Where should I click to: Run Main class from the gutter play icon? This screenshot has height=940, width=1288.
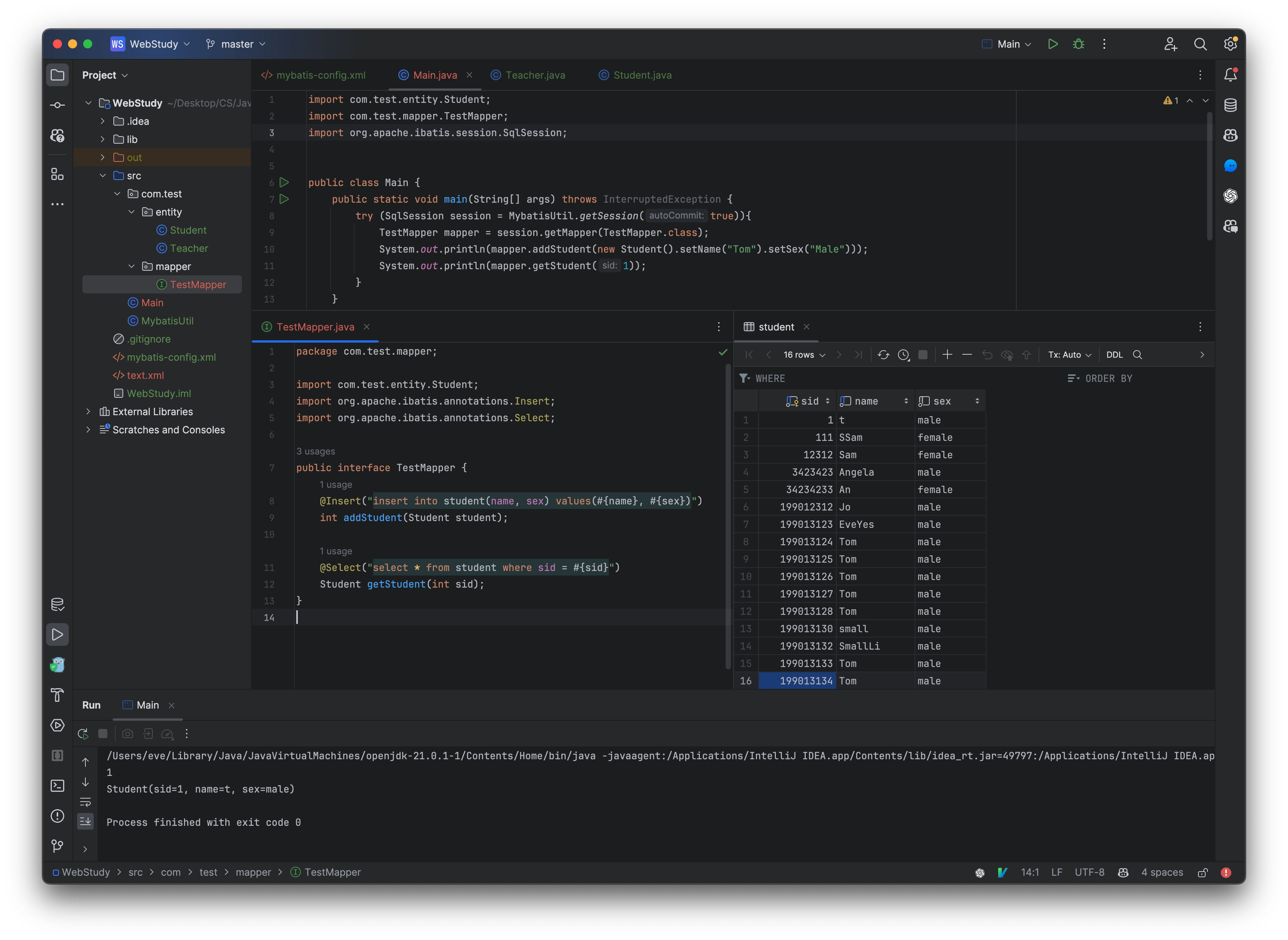284,183
